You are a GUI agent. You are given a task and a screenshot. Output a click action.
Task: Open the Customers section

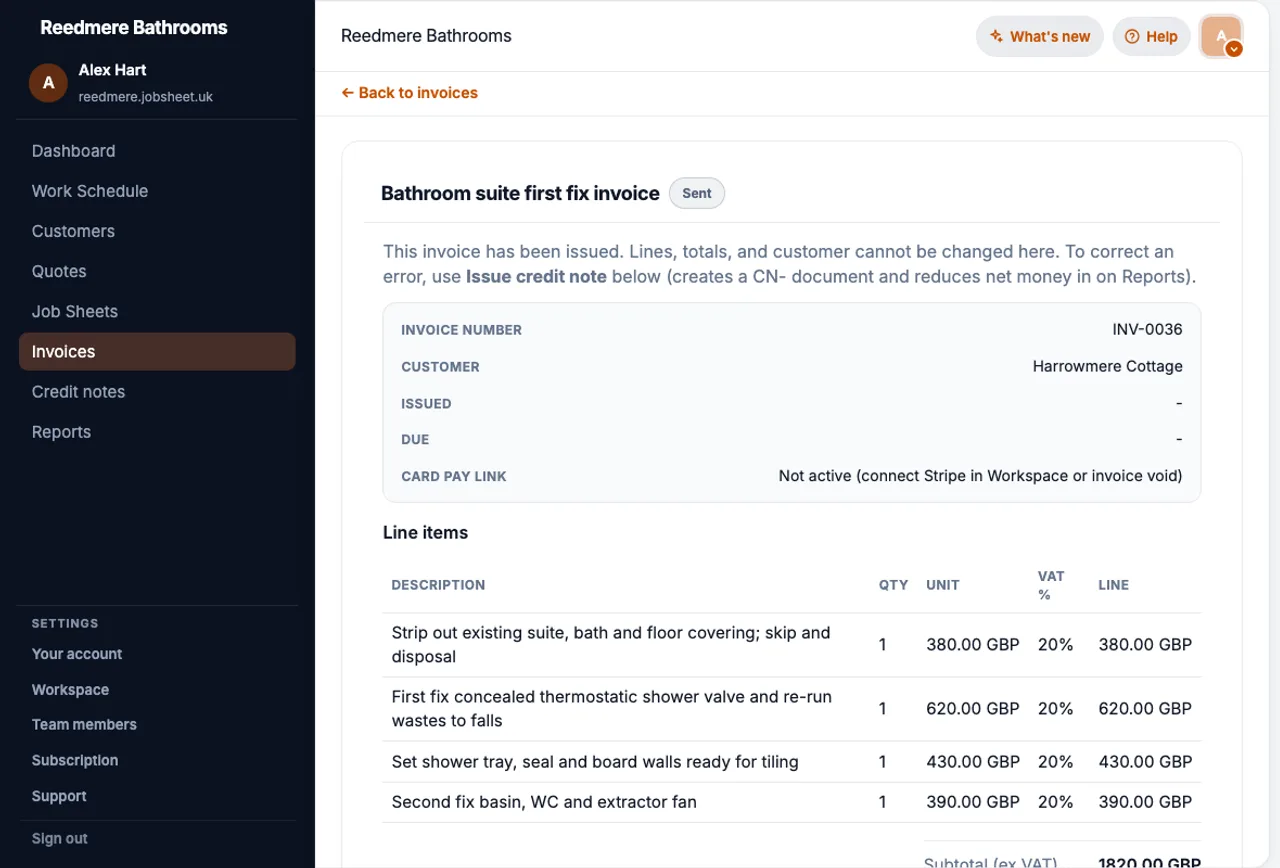73,231
